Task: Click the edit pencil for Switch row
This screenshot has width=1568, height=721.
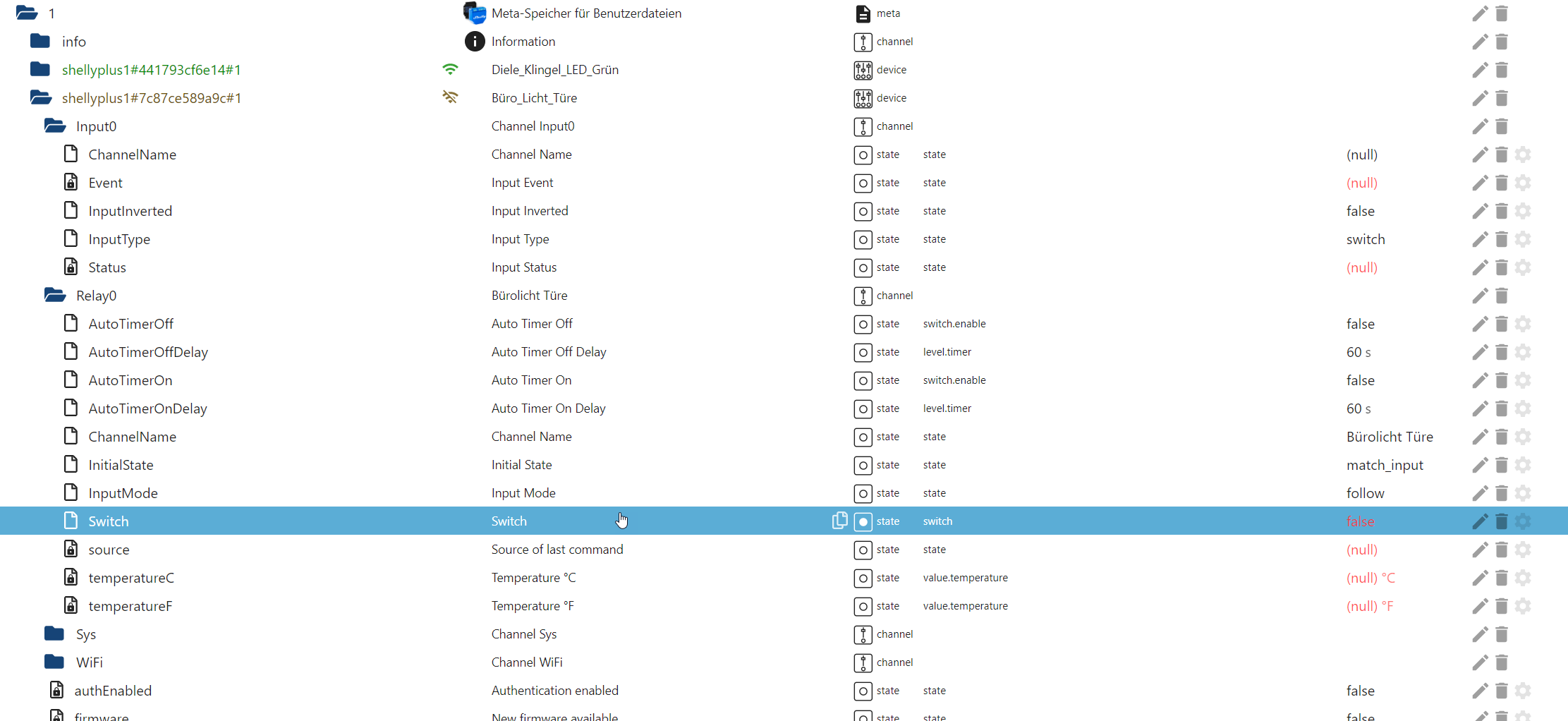Action: [x=1480, y=521]
